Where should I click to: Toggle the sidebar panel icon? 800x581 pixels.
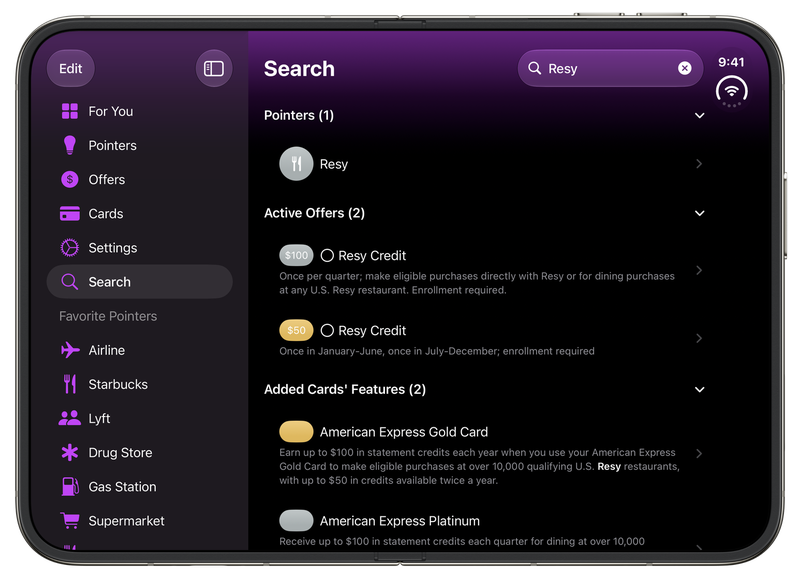click(214, 68)
